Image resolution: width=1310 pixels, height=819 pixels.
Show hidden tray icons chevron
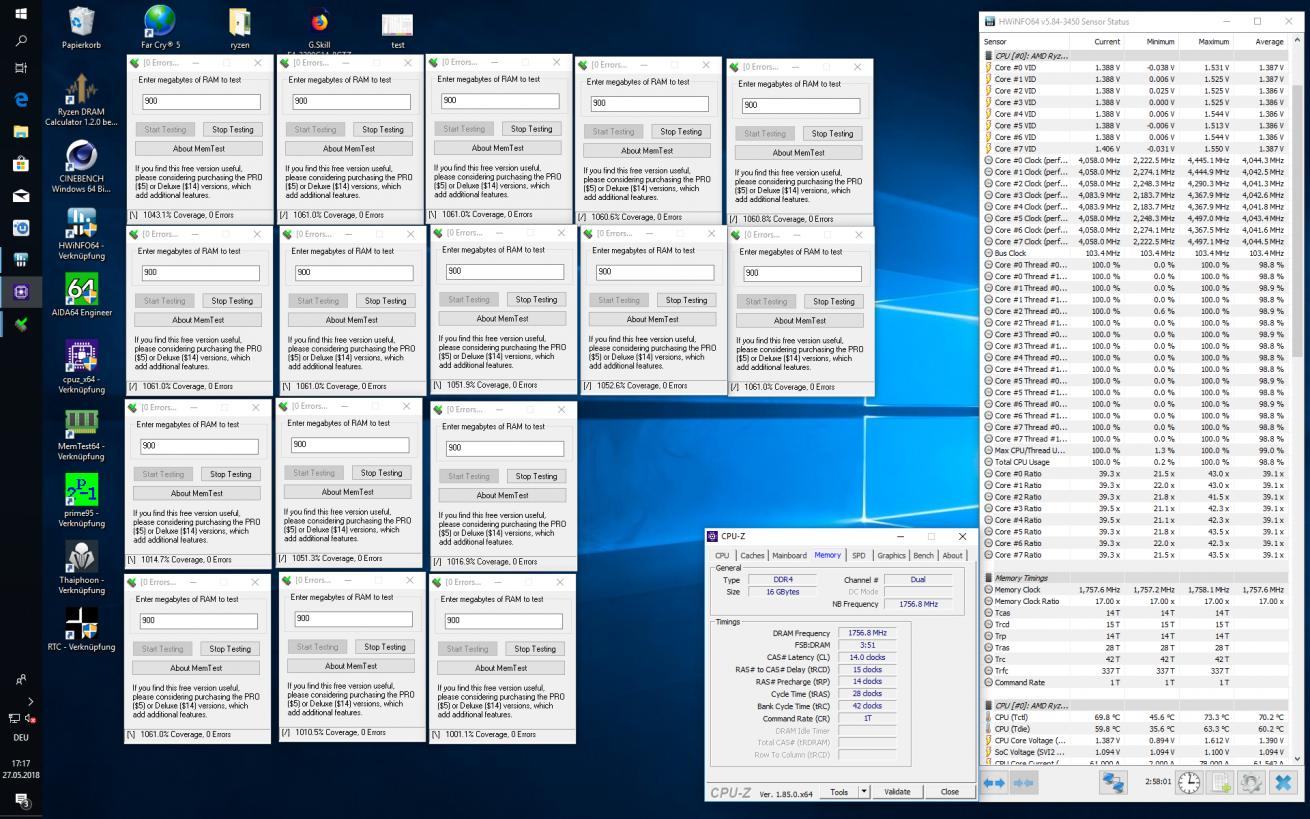(x=30, y=701)
